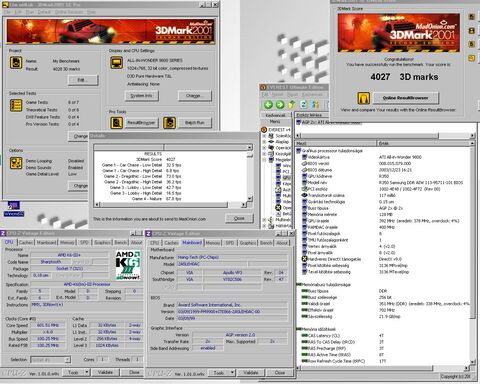
Task: Open the Graphics tab in CPU-Z Motherboard window
Action: [x=248, y=243]
